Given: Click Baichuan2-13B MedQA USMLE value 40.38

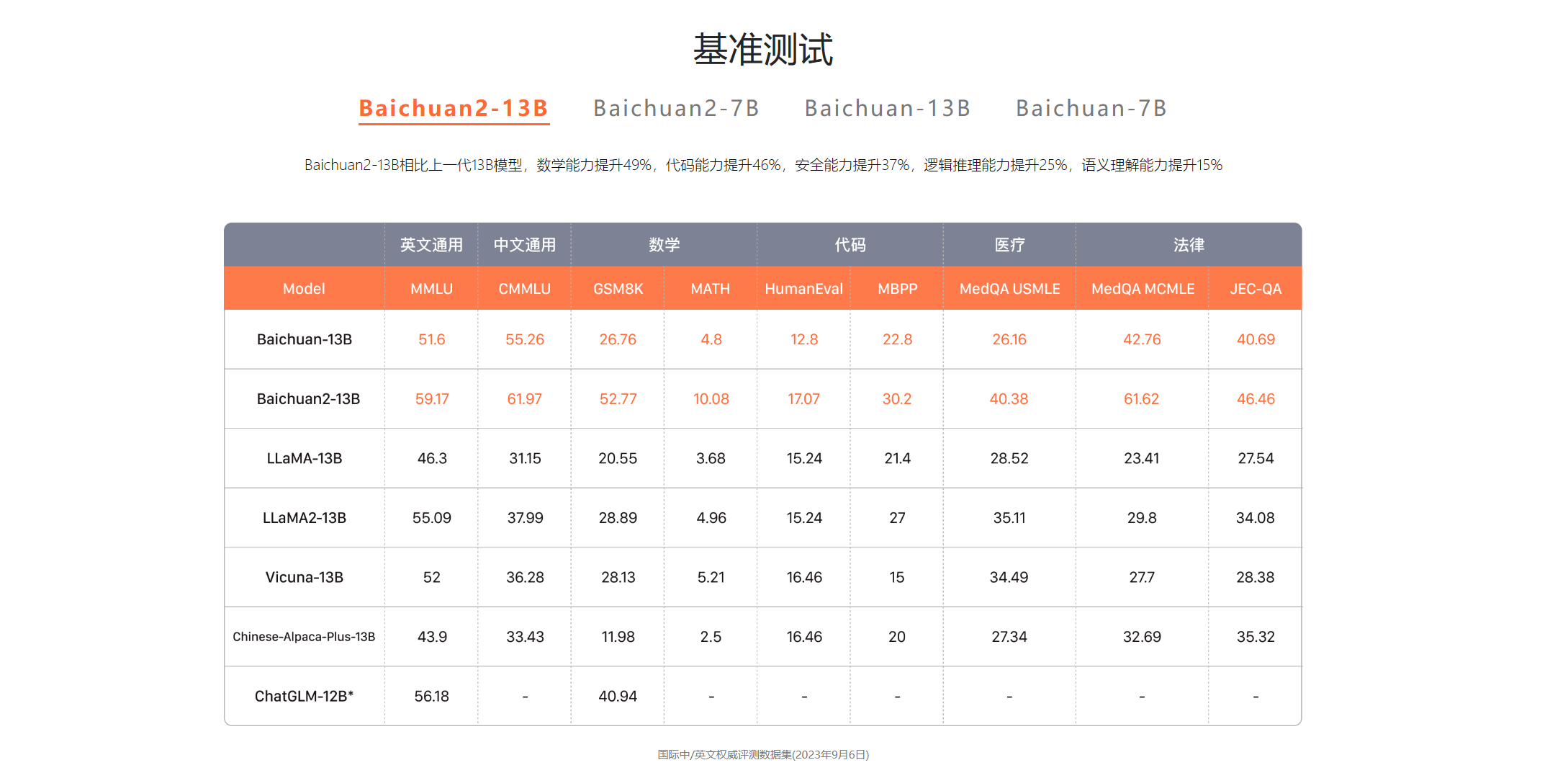Looking at the screenshot, I should 1009,399.
